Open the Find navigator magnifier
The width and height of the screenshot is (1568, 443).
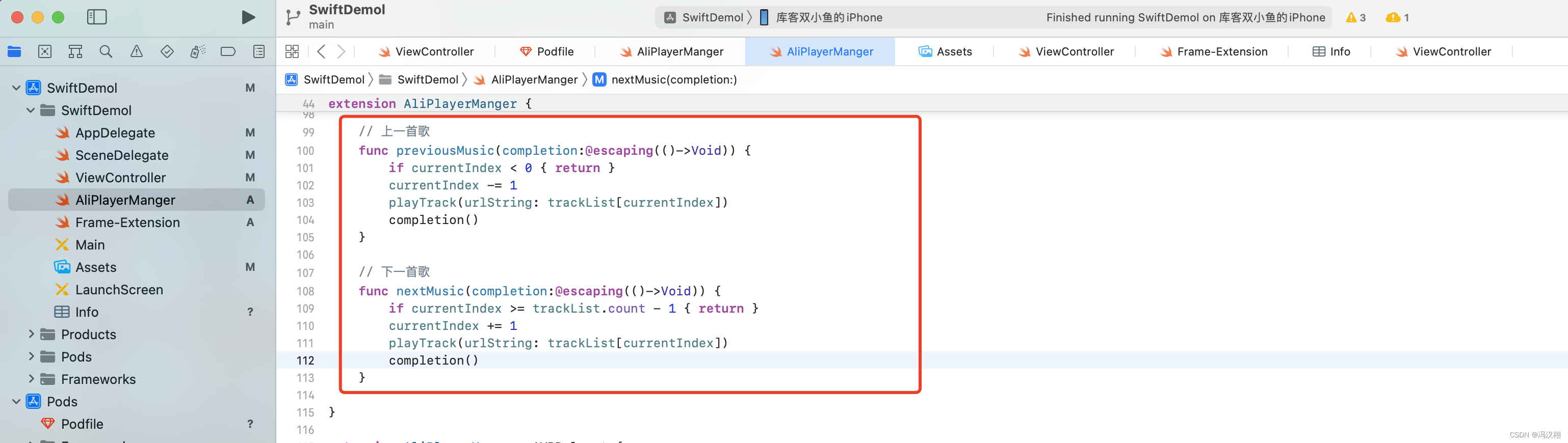point(106,51)
